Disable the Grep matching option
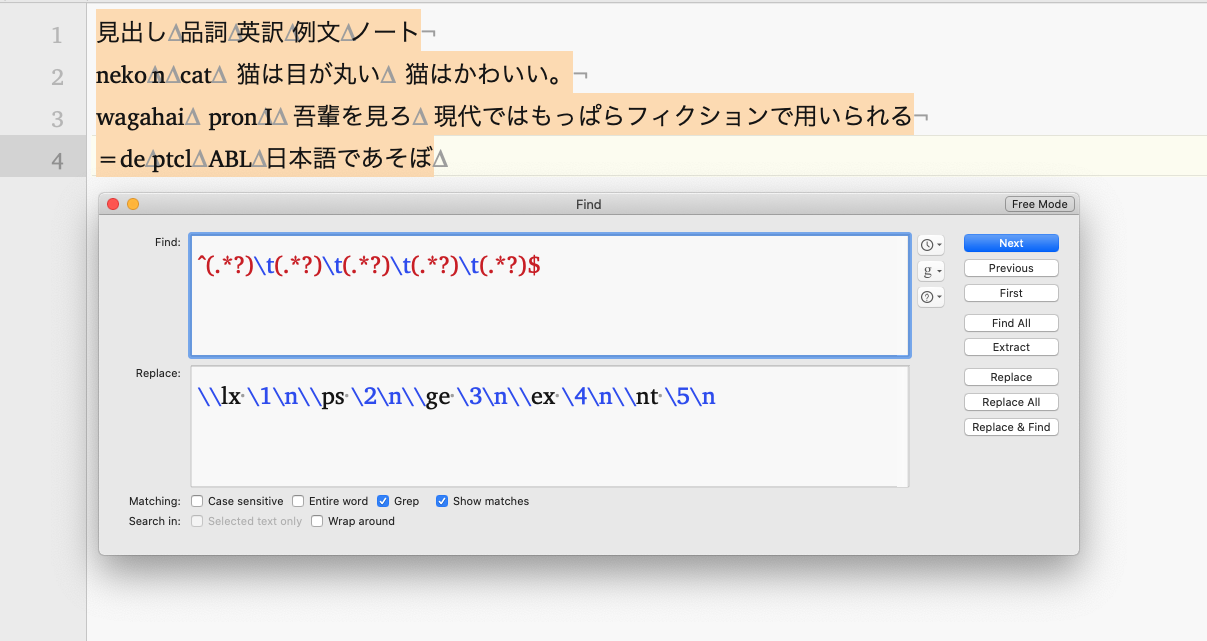 tap(383, 501)
